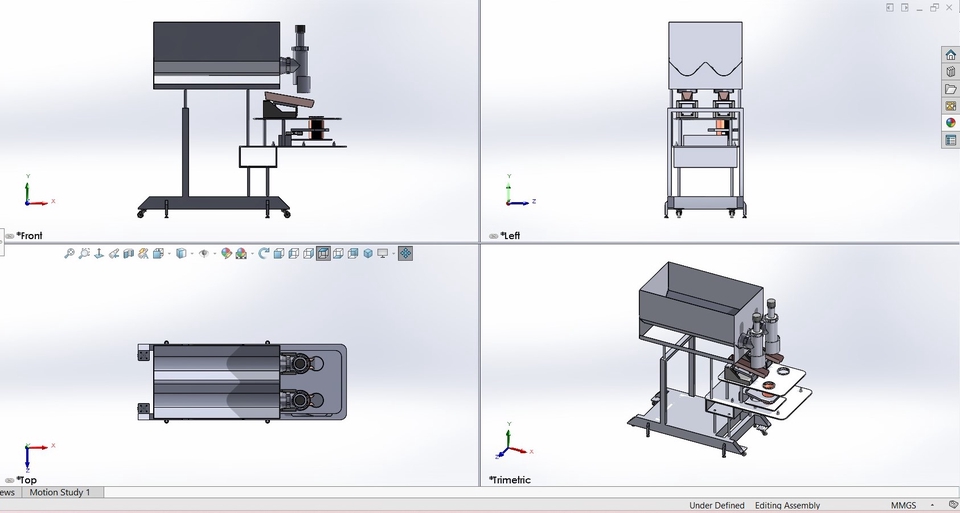The width and height of the screenshot is (960, 513).
Task: Expand the View Orientation dropdown arrow
Action: pyautogui.click(x=170, y=253)
